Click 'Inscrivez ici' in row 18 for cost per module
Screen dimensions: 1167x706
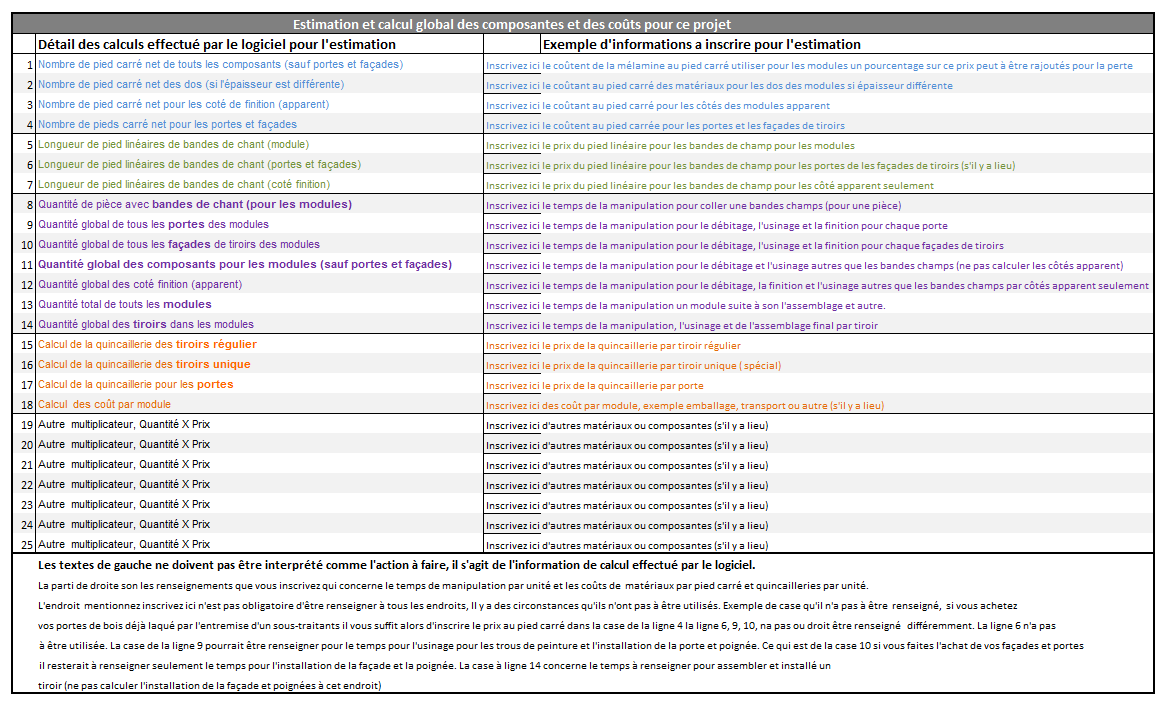tap(512, 405)
